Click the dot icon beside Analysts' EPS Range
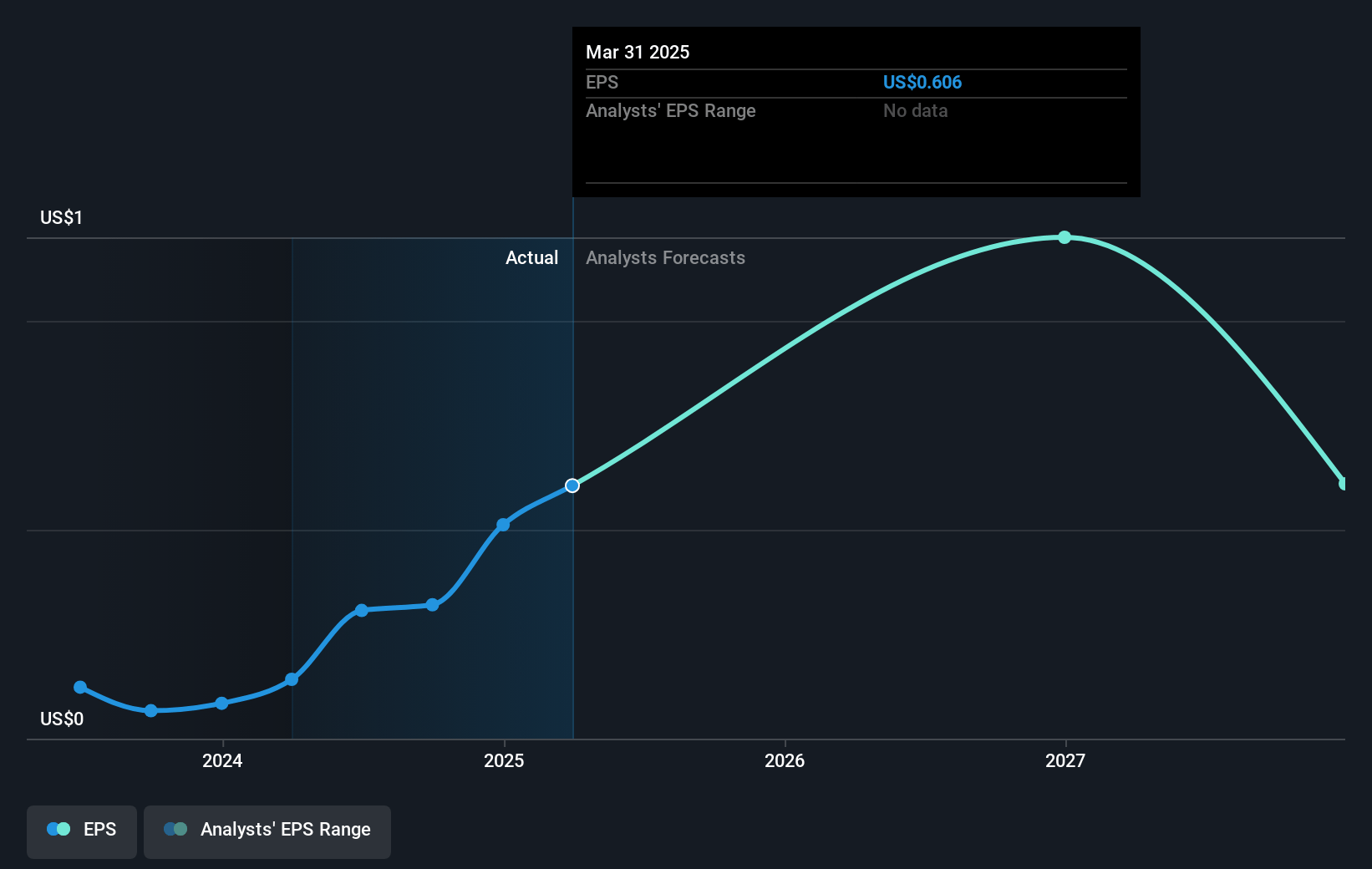This screenshot has width=1372, height=869. pyautogui.click(x=175, y=829)
